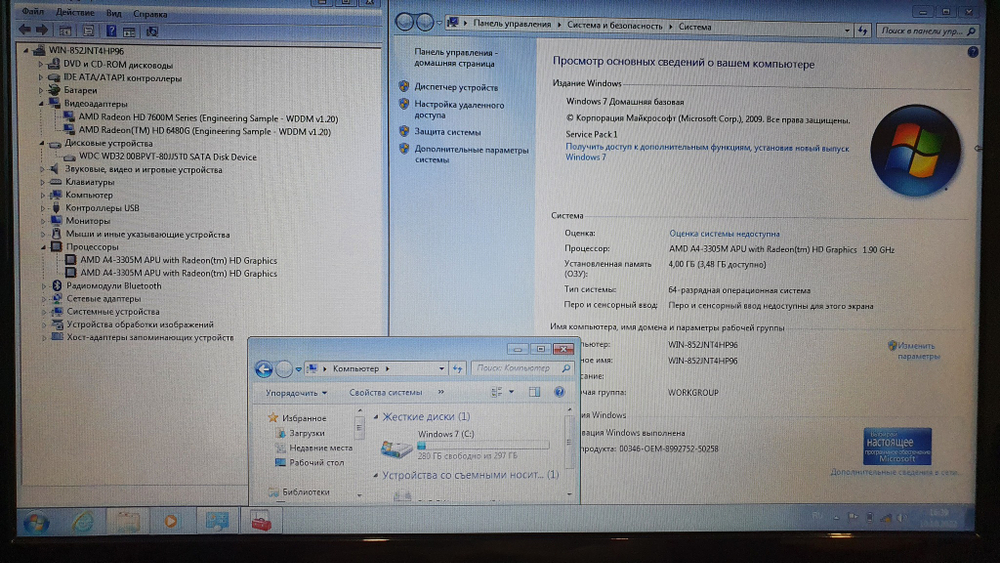This screenshot has width=1000, height=563.
Task: Expand Радиомодули Bluetooth node
Action: point(45,286)
